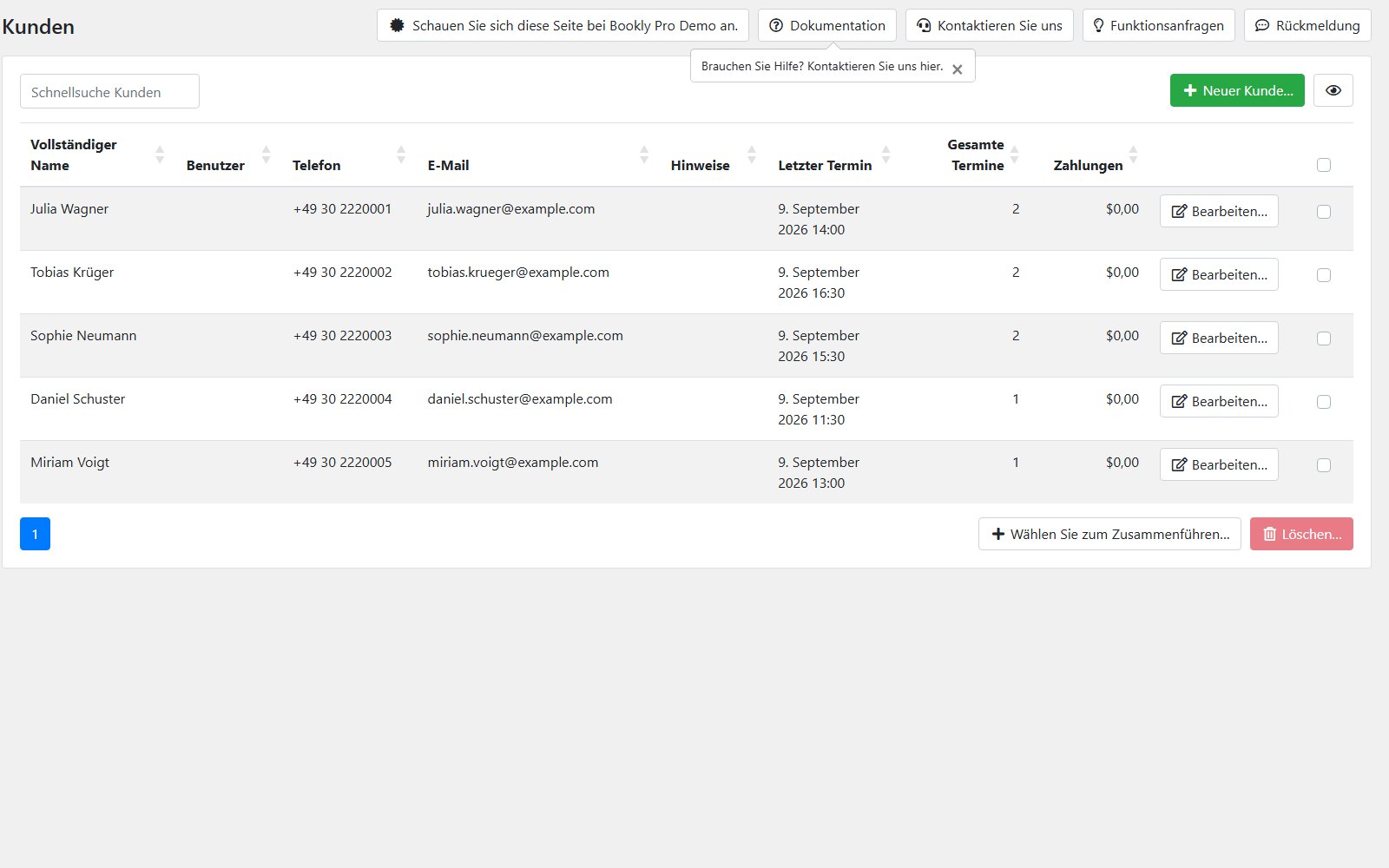
Task: Edit Sophie Neumann via Bearbeiten
Action: pyautogui.click(x=1219, y=338)
